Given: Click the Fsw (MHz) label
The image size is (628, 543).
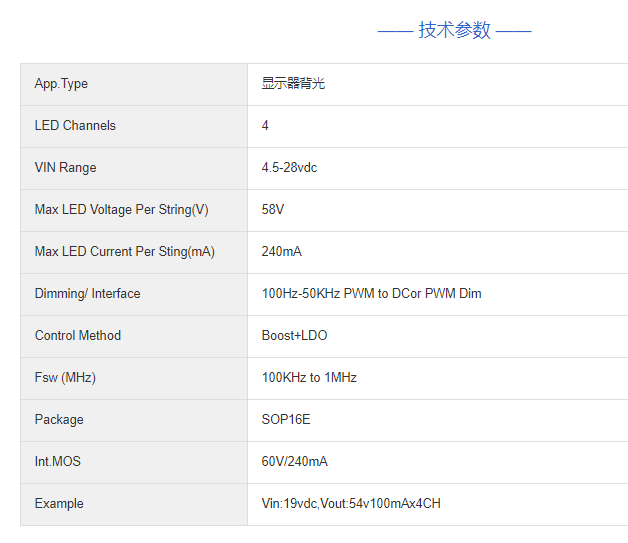Looking at the screenshot, I should coord(65,378).
